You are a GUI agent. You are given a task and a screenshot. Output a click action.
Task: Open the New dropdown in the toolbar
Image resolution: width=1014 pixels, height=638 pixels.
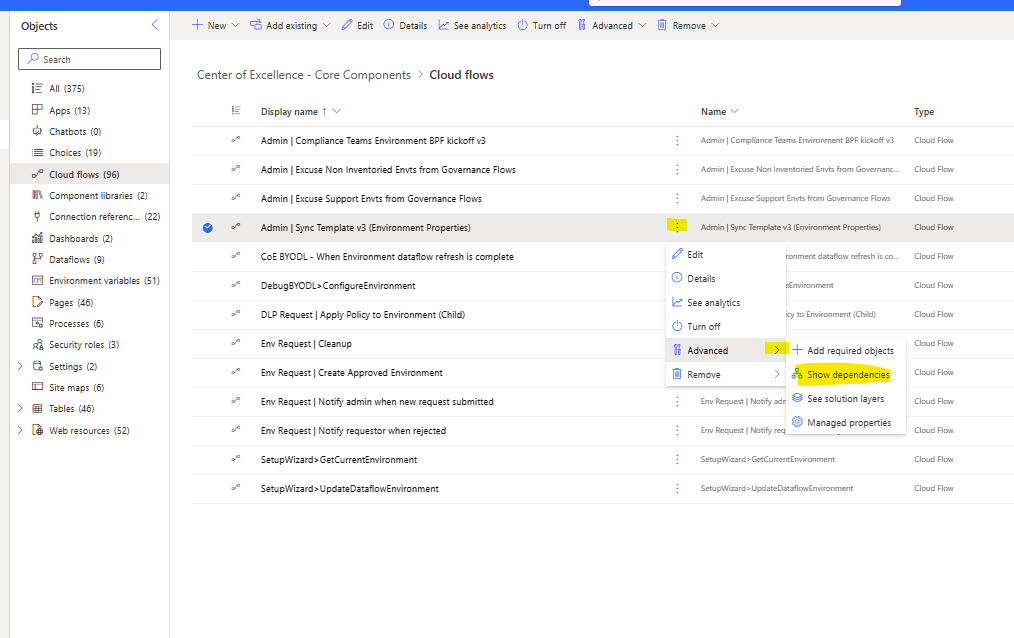(215, 25)
